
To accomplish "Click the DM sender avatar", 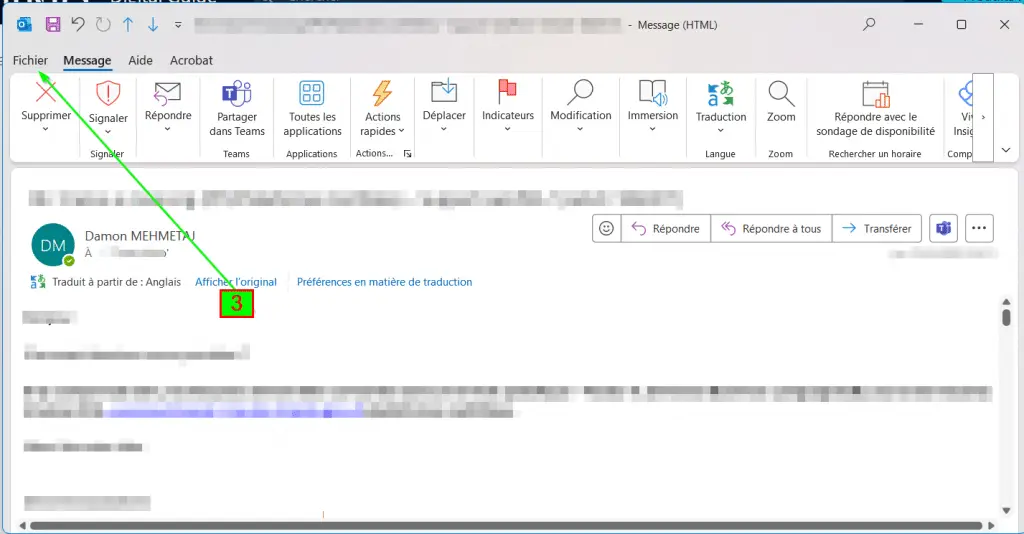I will point(53,245).
